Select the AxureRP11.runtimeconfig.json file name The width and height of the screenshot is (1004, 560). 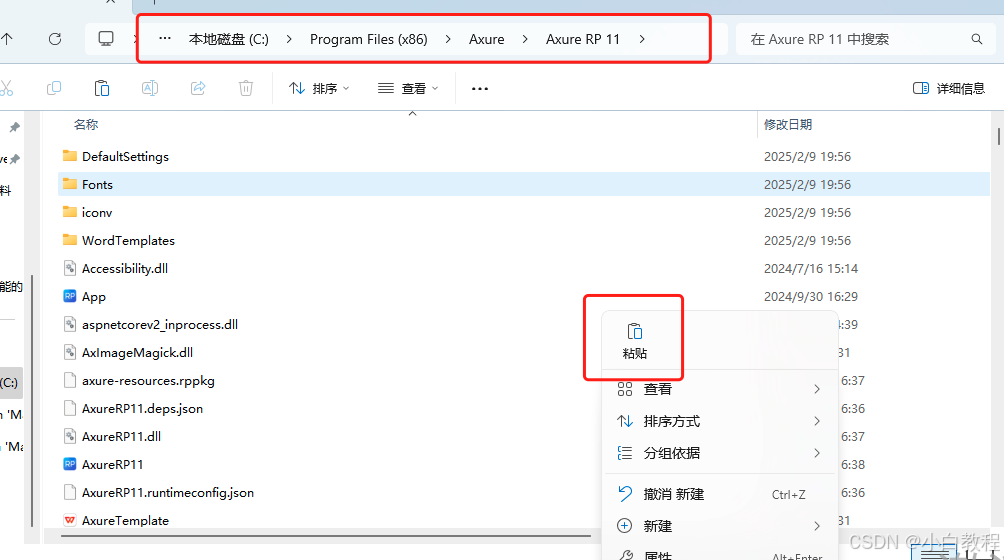168,492
